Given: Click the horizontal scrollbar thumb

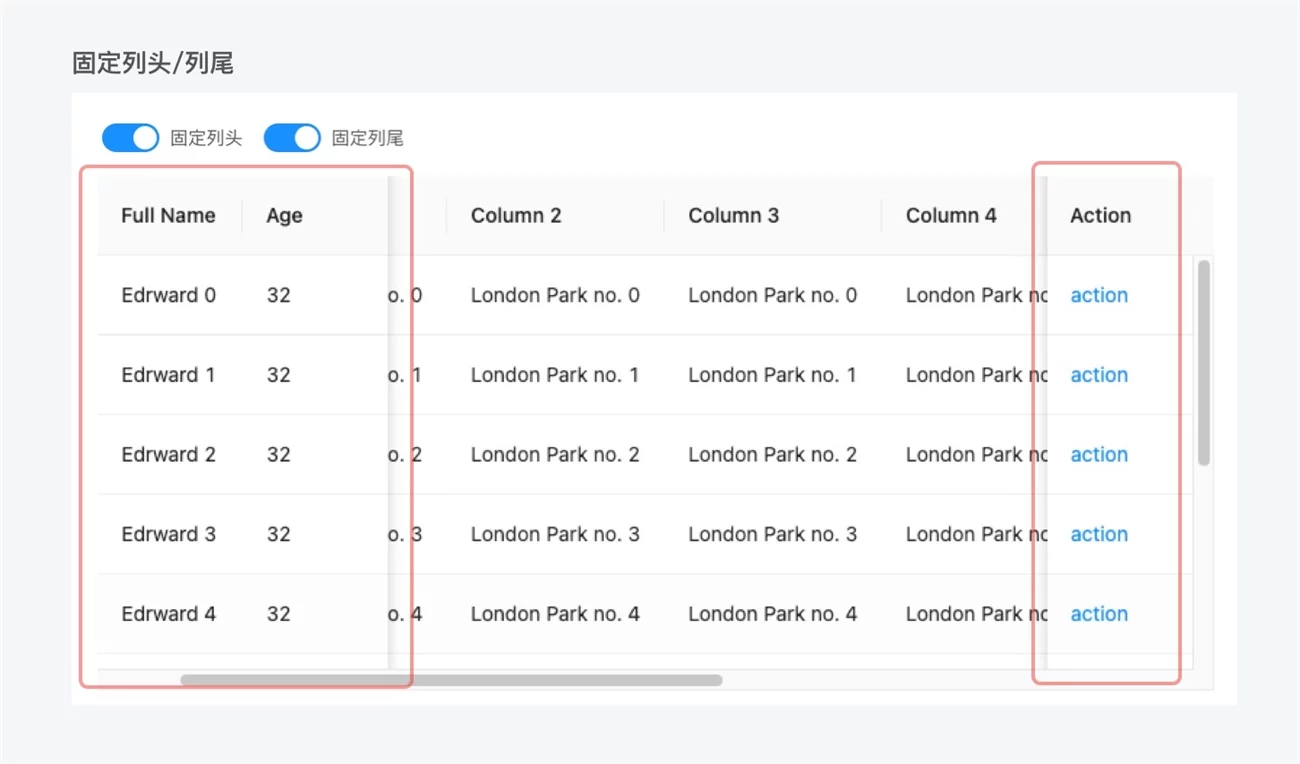Looking at the screenshot, I should 451,680.
